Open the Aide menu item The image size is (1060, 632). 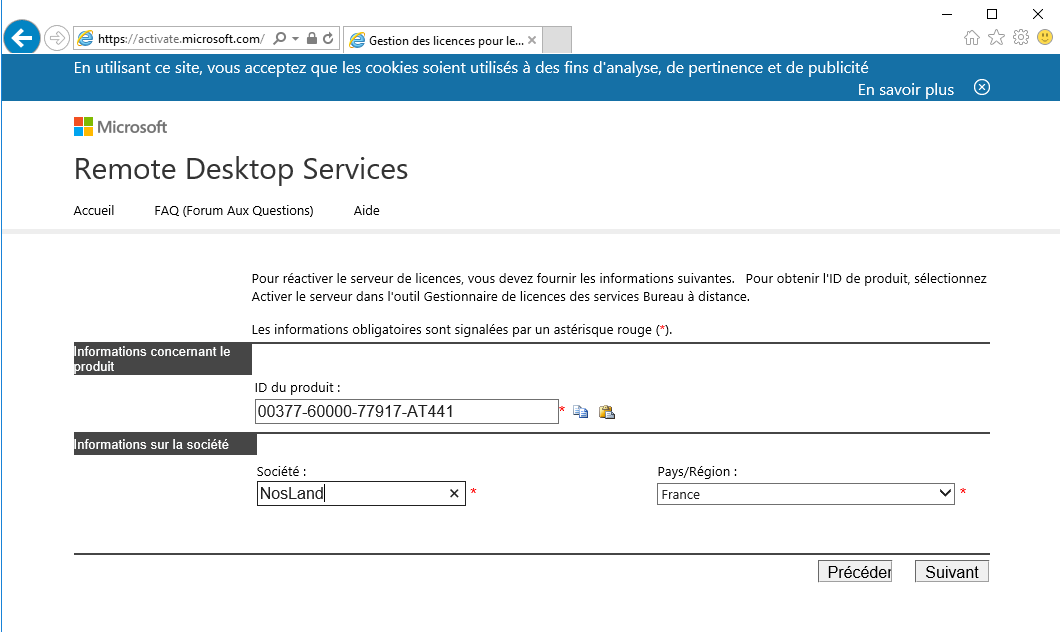[366, 210]
